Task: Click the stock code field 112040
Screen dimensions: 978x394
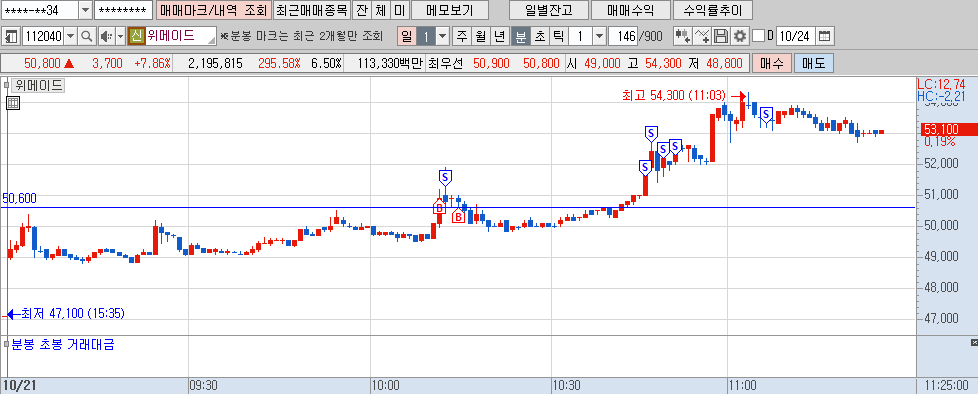Action: coord(42,36)
